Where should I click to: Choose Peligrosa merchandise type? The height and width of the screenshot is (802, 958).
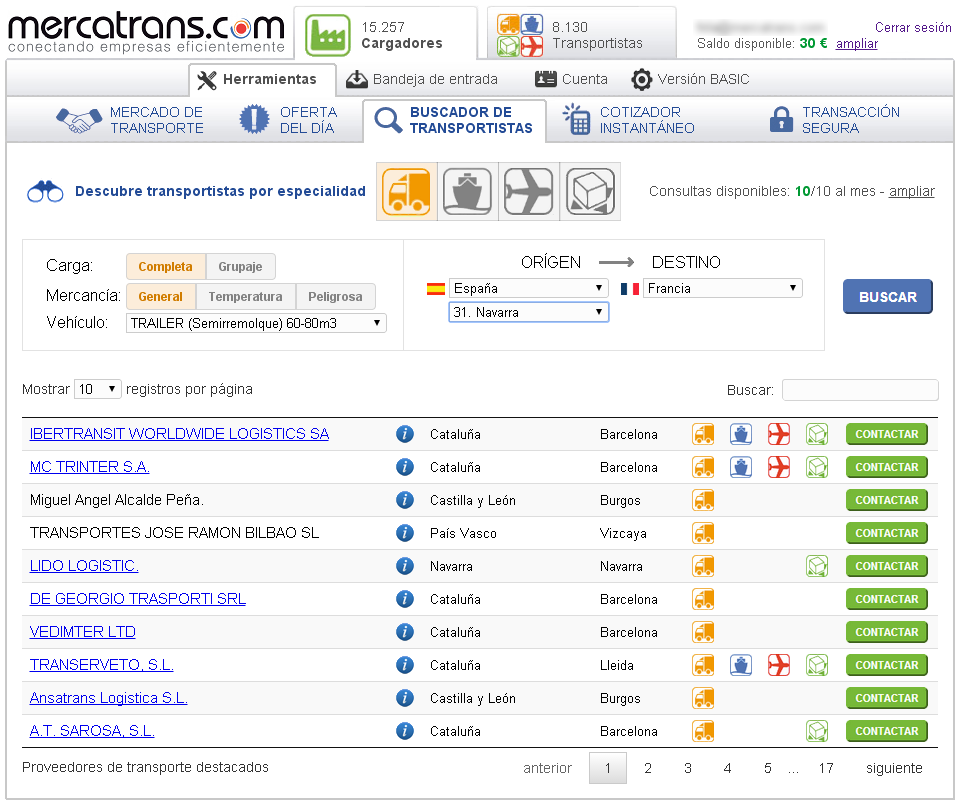tap(335, 296)
